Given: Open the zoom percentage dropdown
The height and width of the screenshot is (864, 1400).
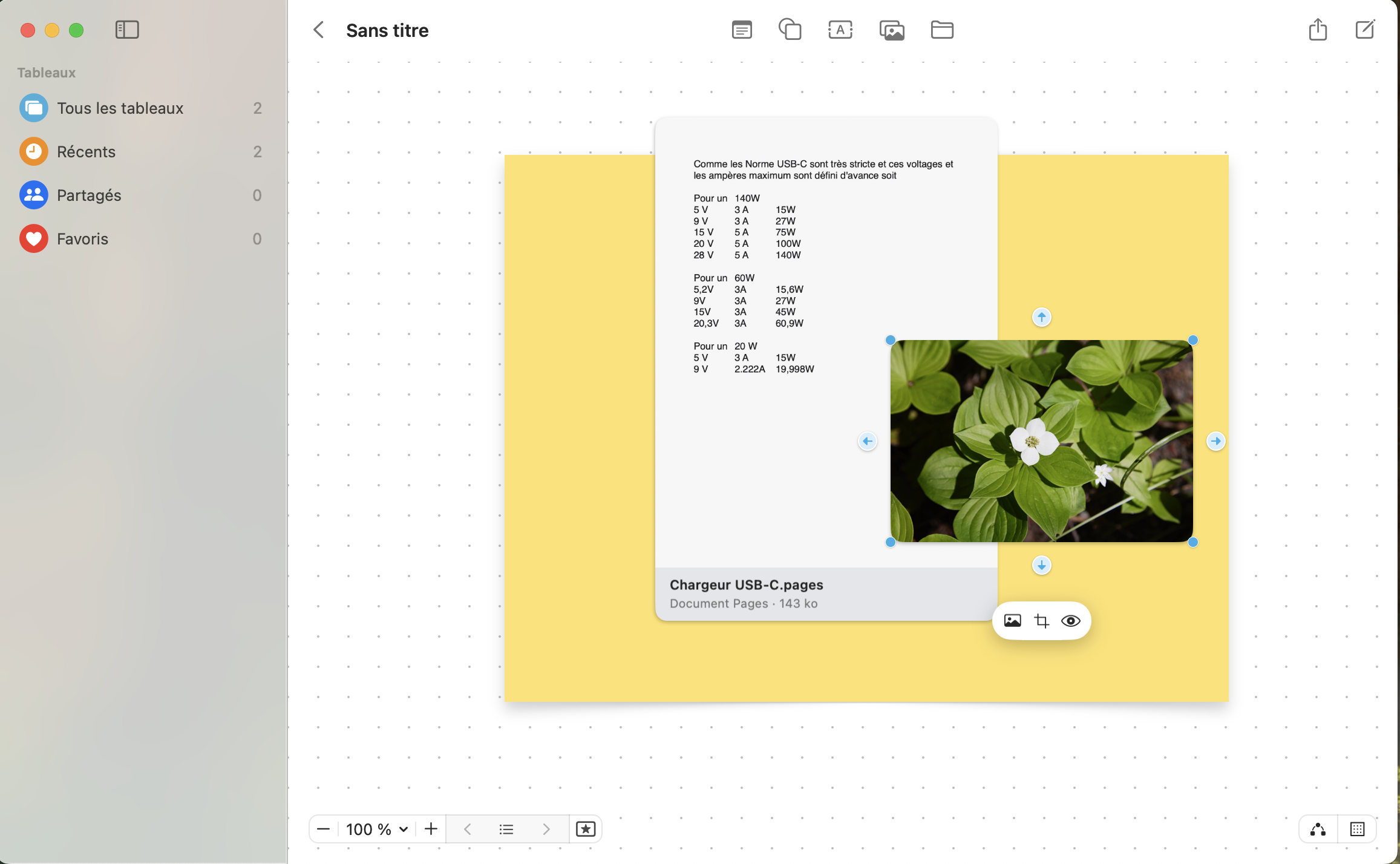Looking at the screenshot, I should click(x=377, y=829).
